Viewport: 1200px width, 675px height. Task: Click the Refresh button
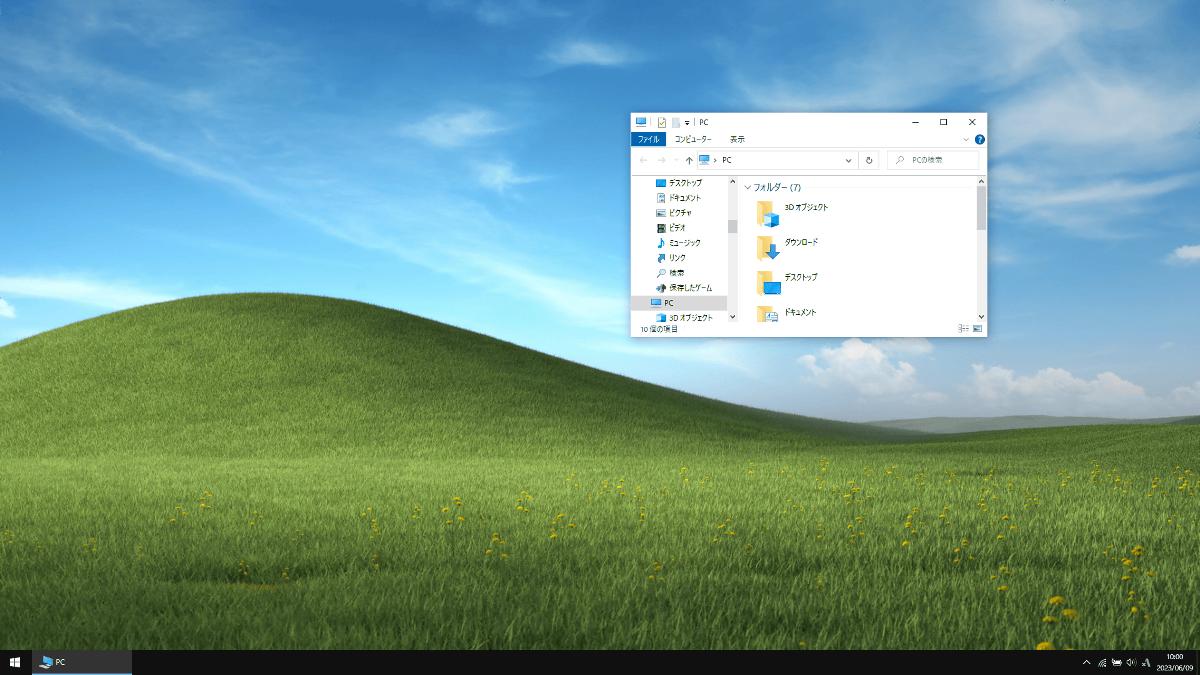[869, 160]
